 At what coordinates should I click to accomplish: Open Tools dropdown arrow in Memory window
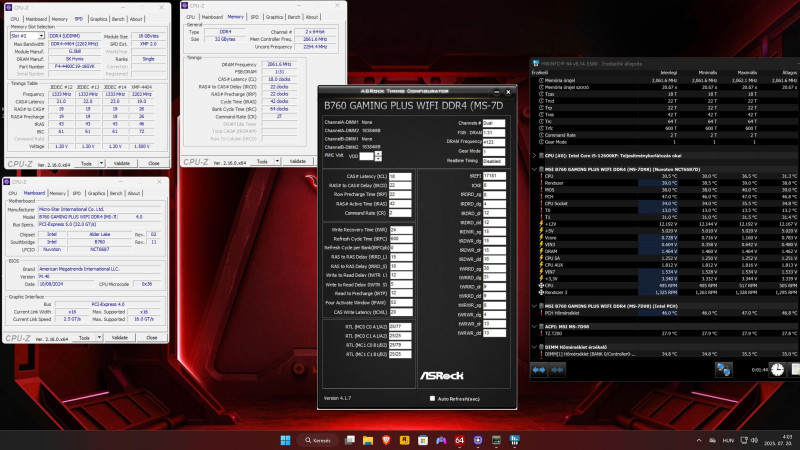[x=277, y=161]
